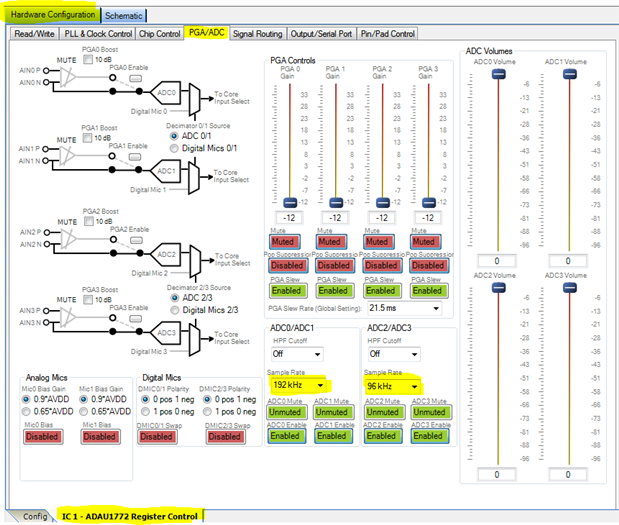Choose 0.65*AVDD for Mic0 Bias Gain
The width and height of the screenshot is (619, 525).
click(26, 412)
